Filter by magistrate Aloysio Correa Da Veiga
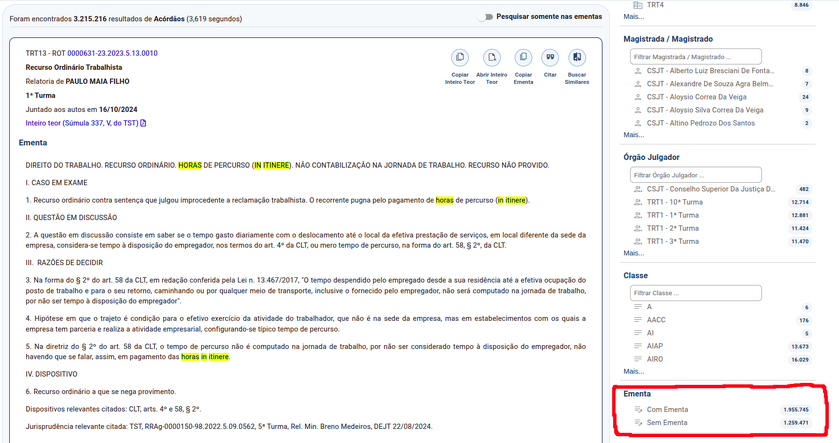This screenshot has width=839, height=443. click(x=699, y=97)
